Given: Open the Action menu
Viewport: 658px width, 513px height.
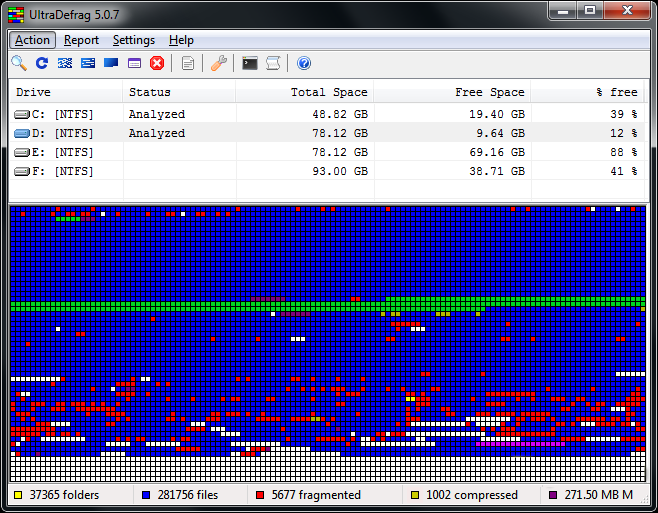Looking at the screenshot, I should 32,40.
